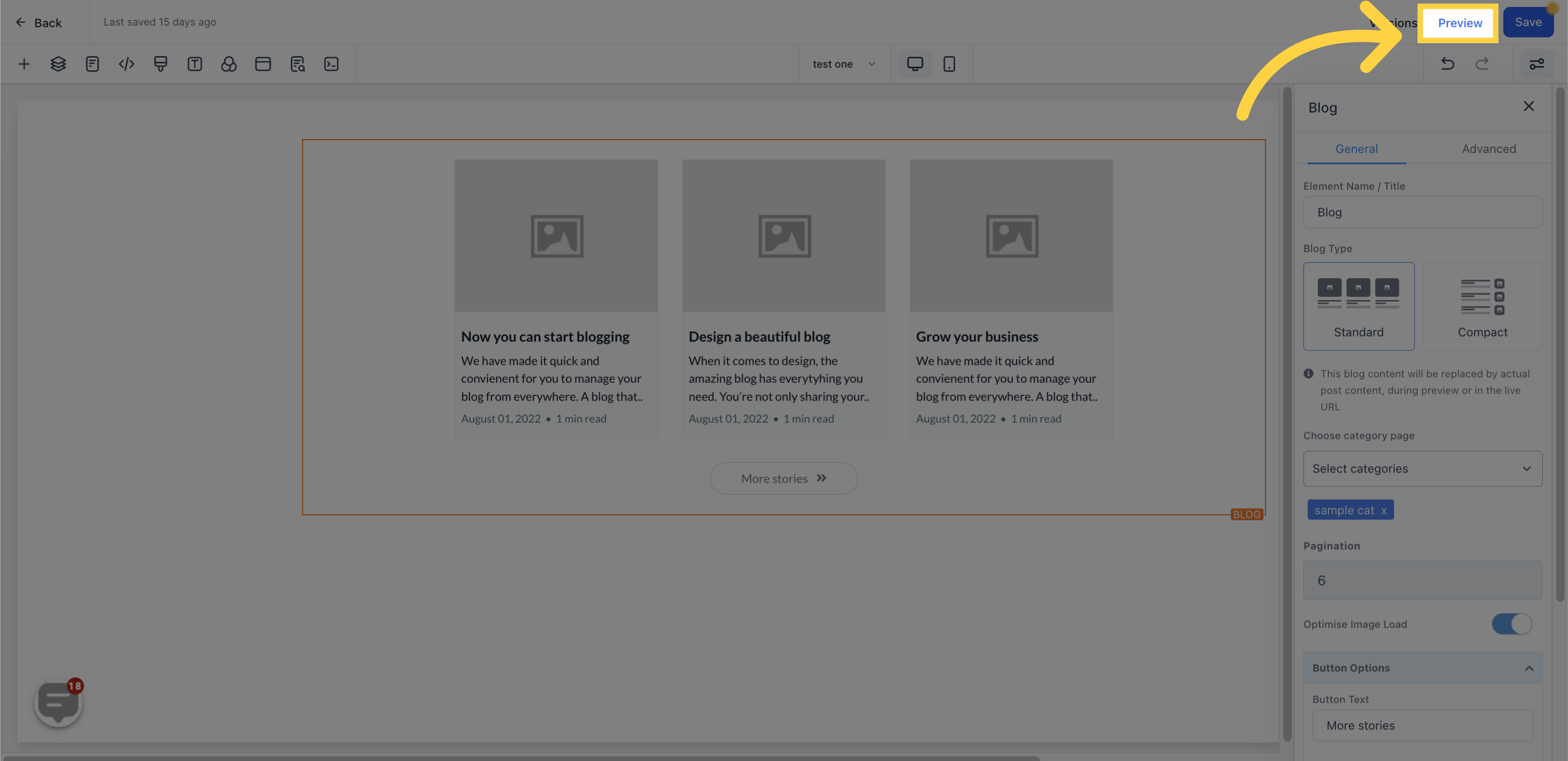Close the Blog settings panel
The width and height of the screenshot is (1568, 761).
[1529, 107]
